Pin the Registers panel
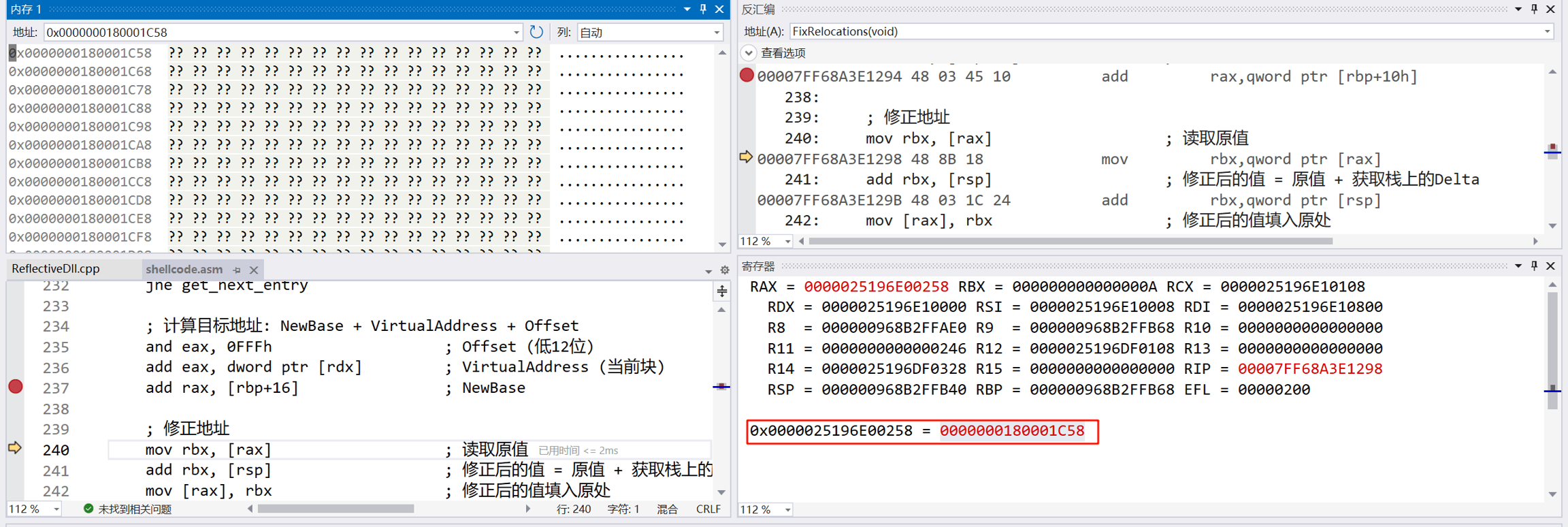The height and width of the screenshot is (527, 1568). pos(1534,266)
